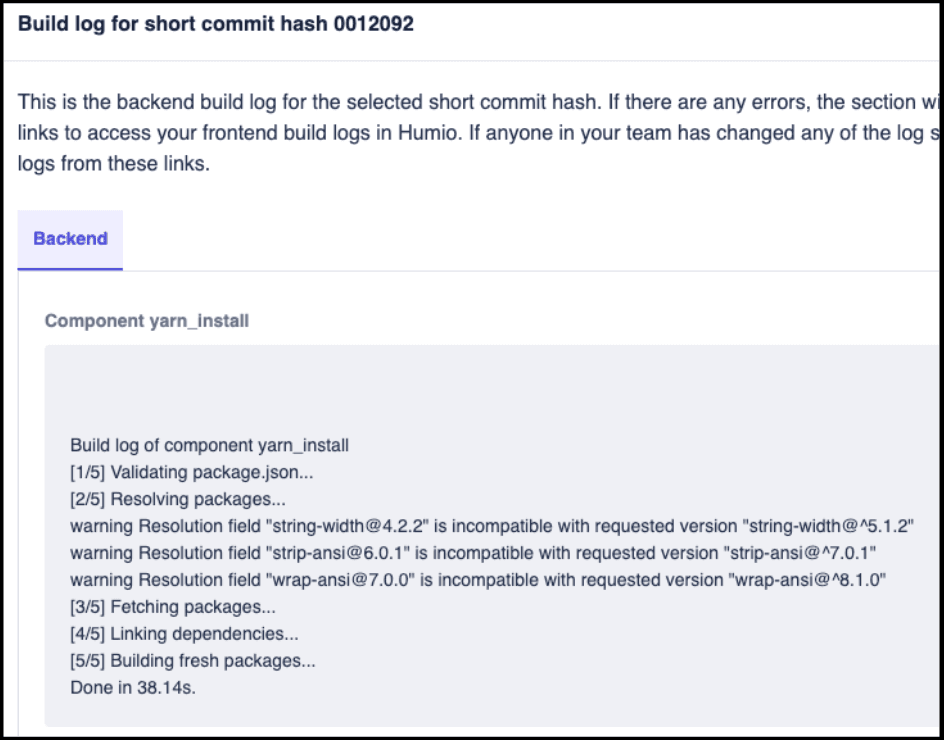Select the Resolving packages log line
Image resolution: width=944 pixels, height=740 pixels.
[177, 499]
